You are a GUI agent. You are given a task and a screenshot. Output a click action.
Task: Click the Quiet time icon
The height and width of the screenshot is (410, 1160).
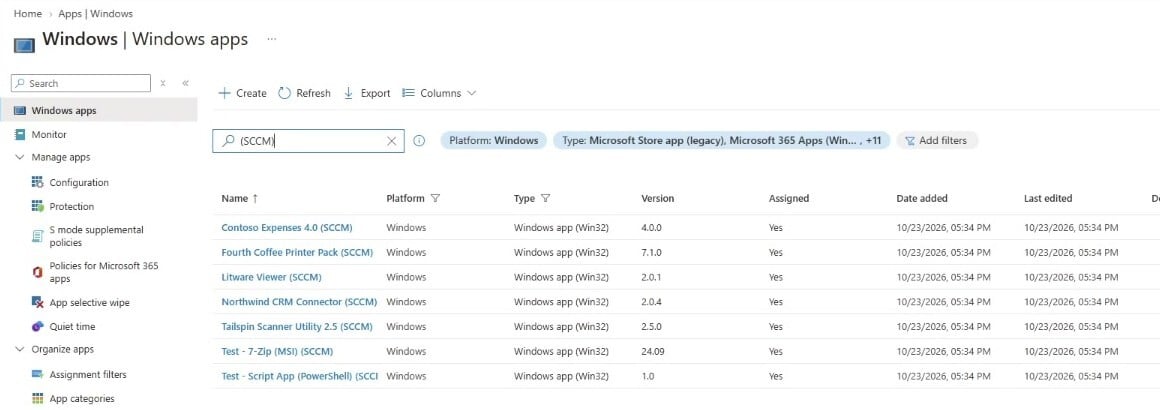38,326
